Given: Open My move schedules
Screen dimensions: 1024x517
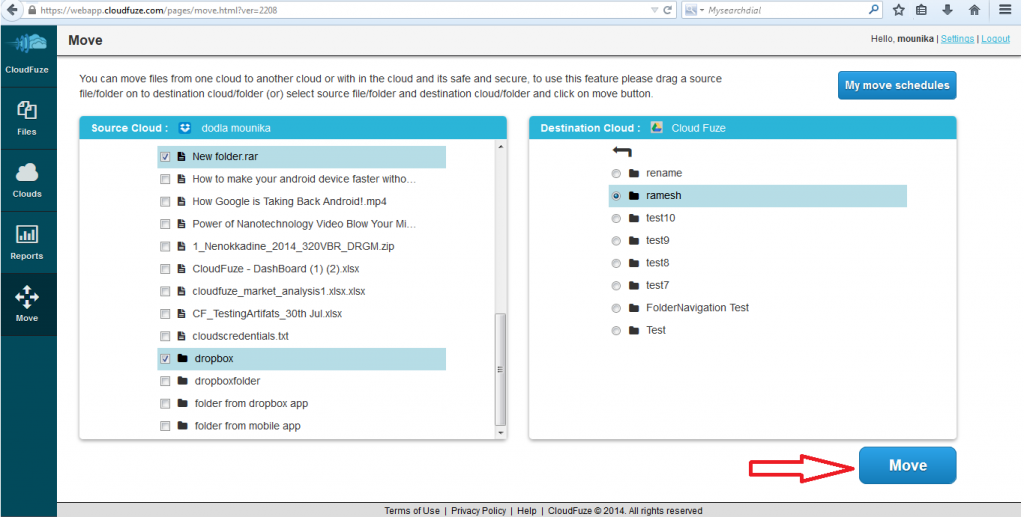Looking at the screenshot, I should coord(897,86).
